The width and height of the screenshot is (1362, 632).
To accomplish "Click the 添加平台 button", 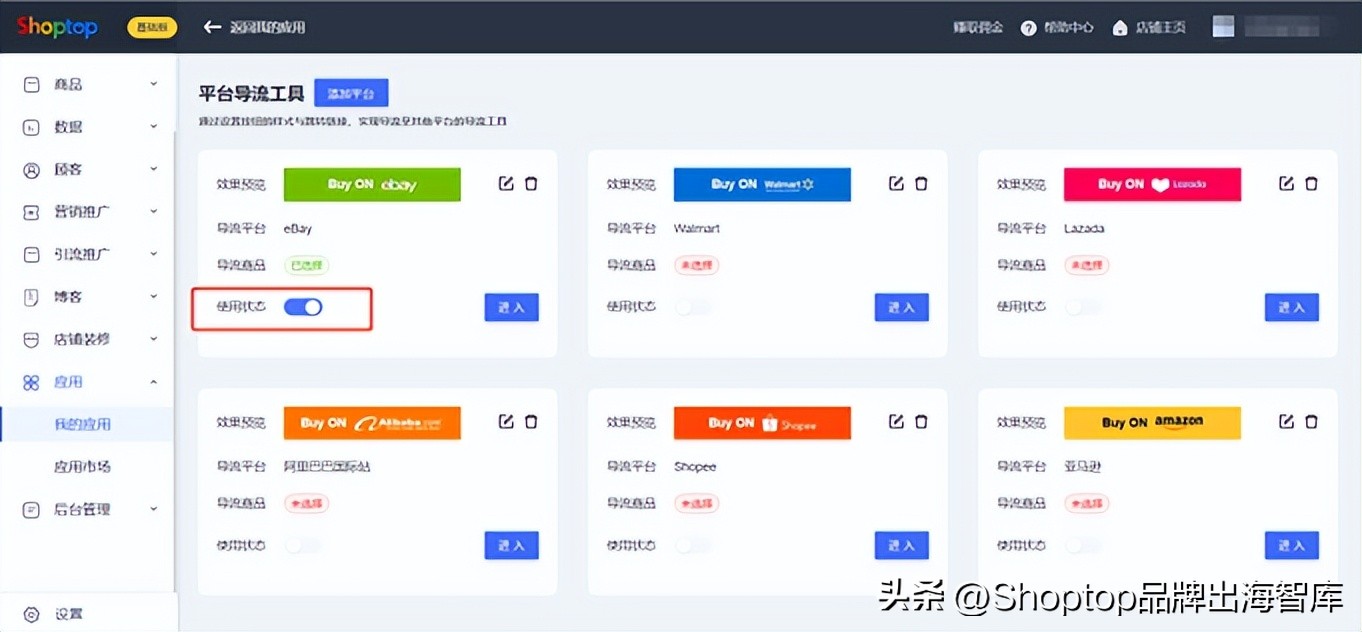I will click(x=350, y=91).
